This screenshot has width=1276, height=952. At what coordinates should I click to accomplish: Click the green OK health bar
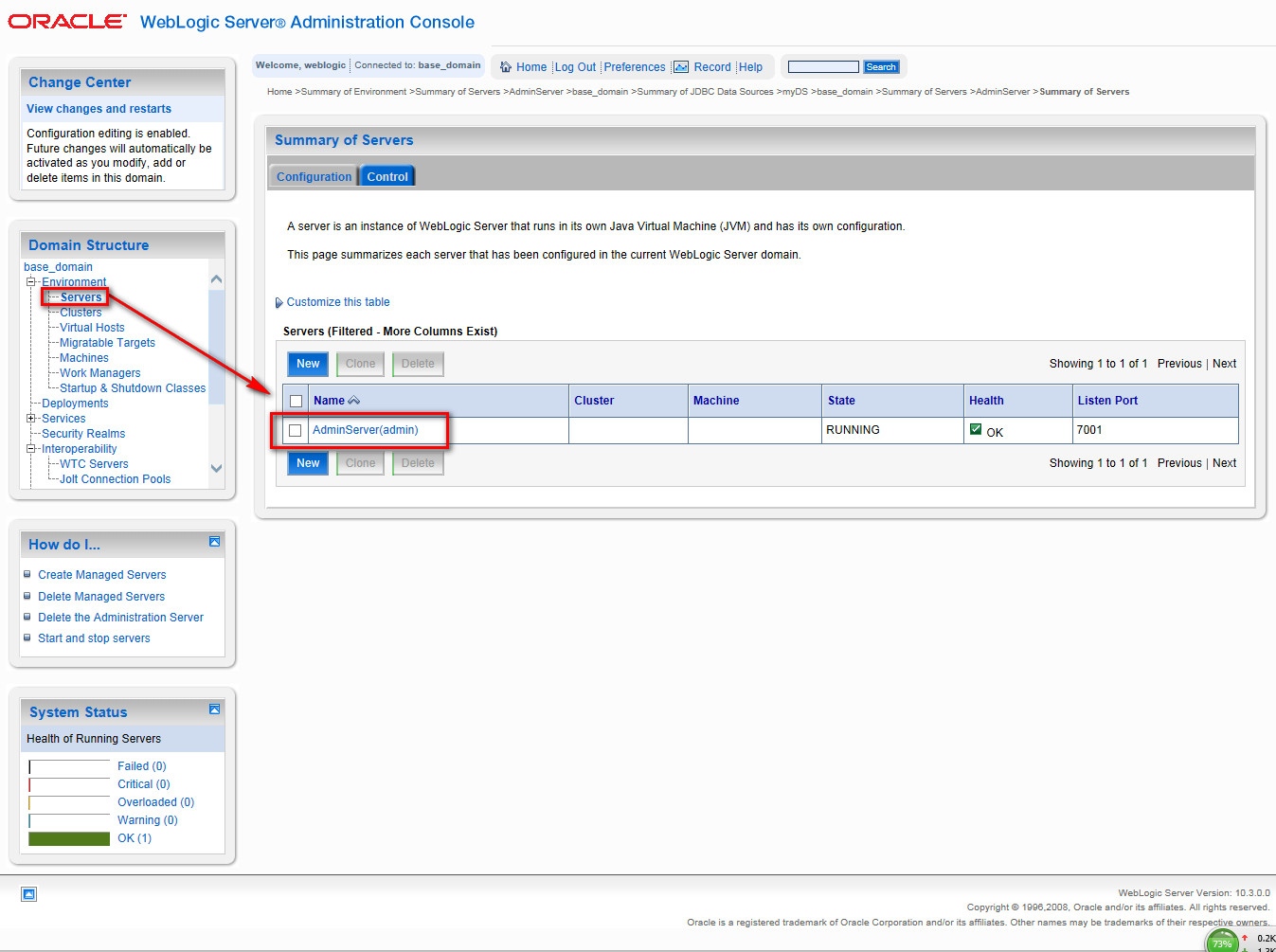tap(69, 838)
